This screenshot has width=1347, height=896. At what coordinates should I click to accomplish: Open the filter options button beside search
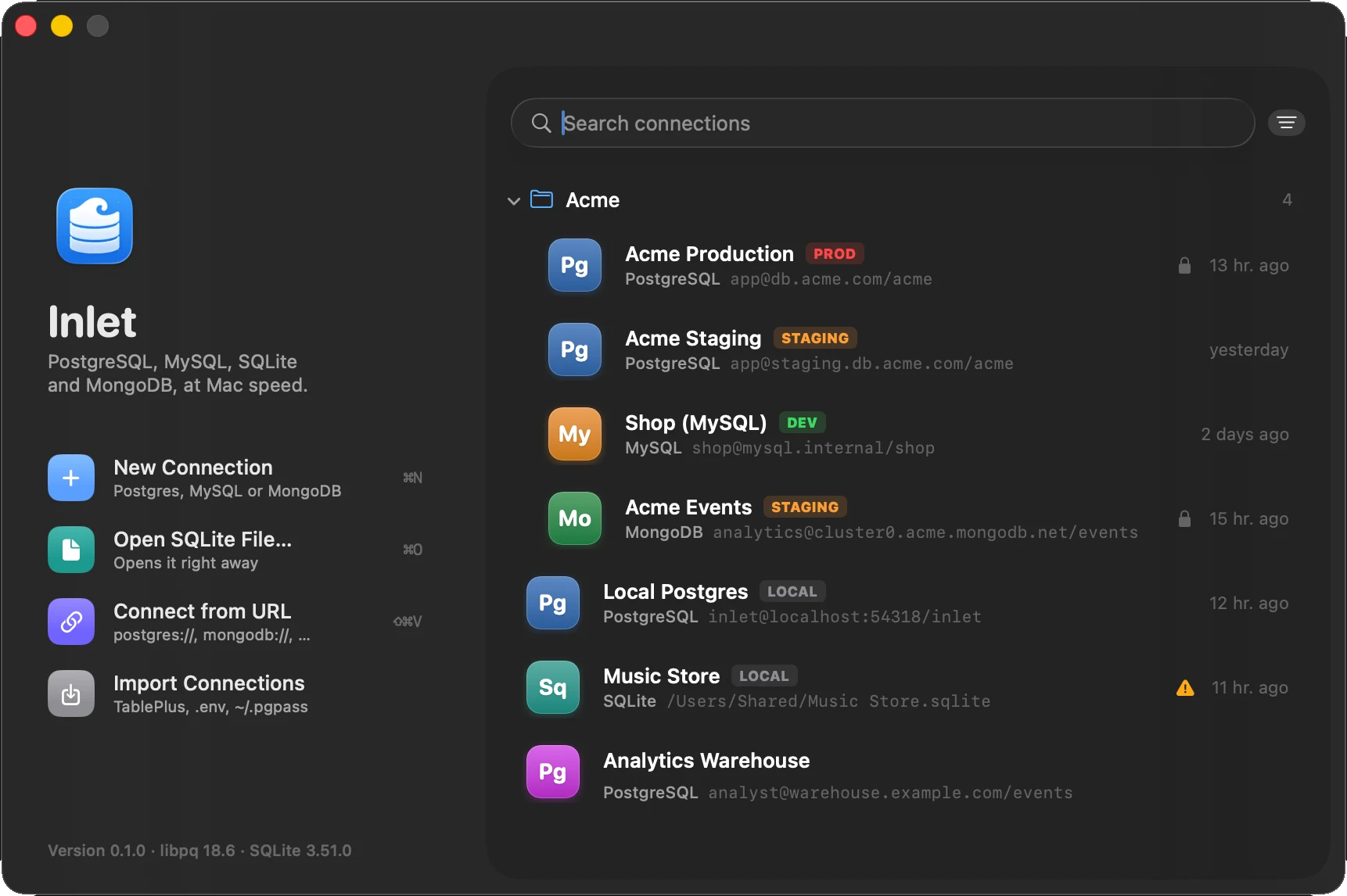(x=1286, y=123)
